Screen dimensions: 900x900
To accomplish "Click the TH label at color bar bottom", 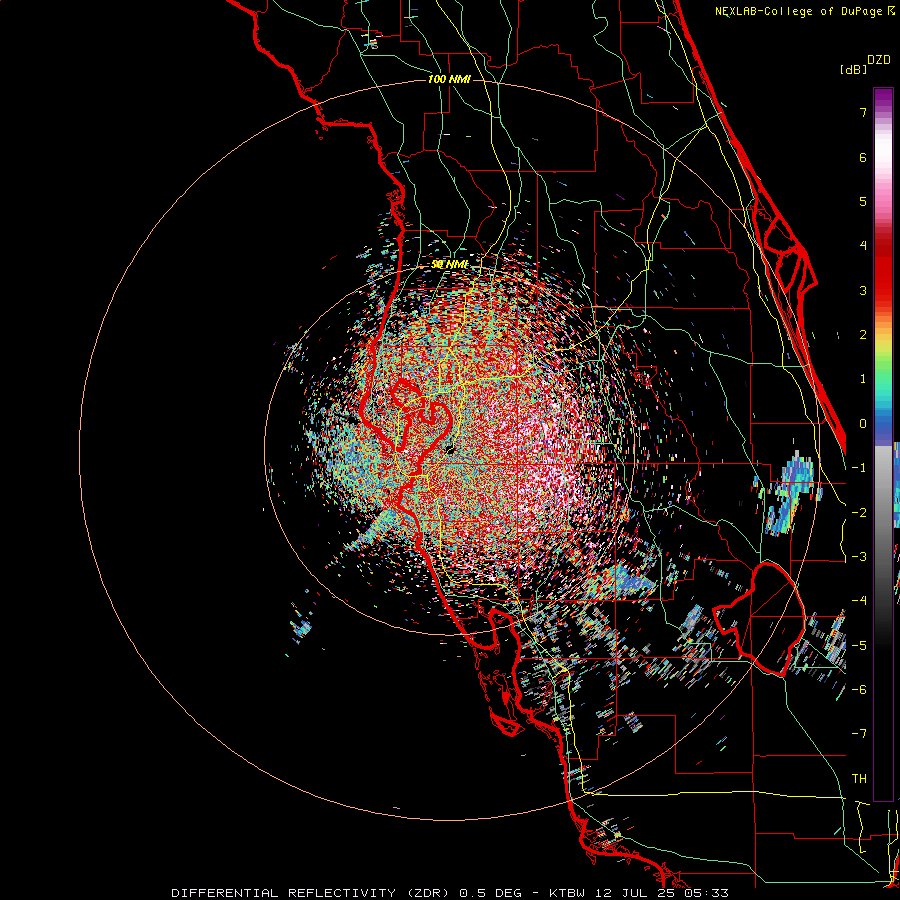I will (x=859, y=779).
